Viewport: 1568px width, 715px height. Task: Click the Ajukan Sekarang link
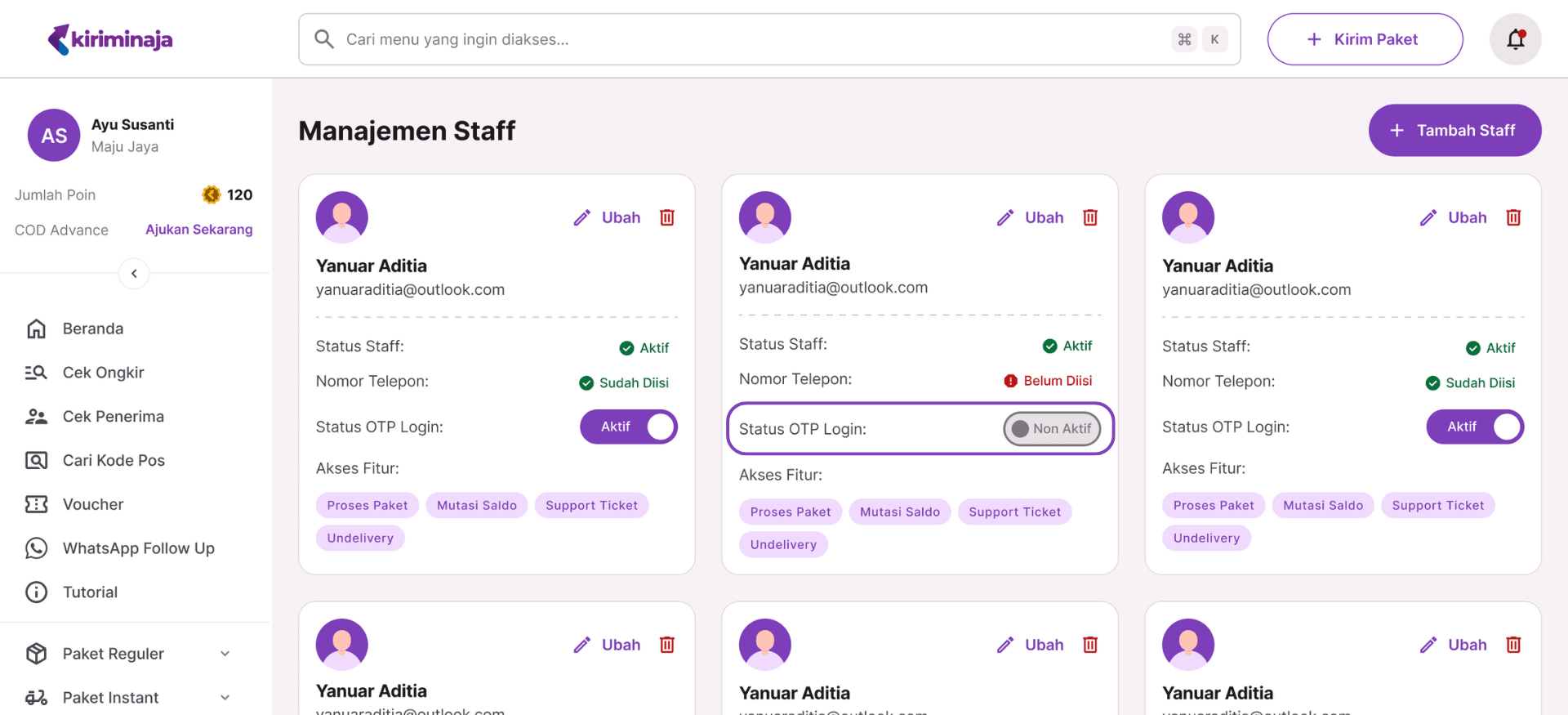(198, 230)
